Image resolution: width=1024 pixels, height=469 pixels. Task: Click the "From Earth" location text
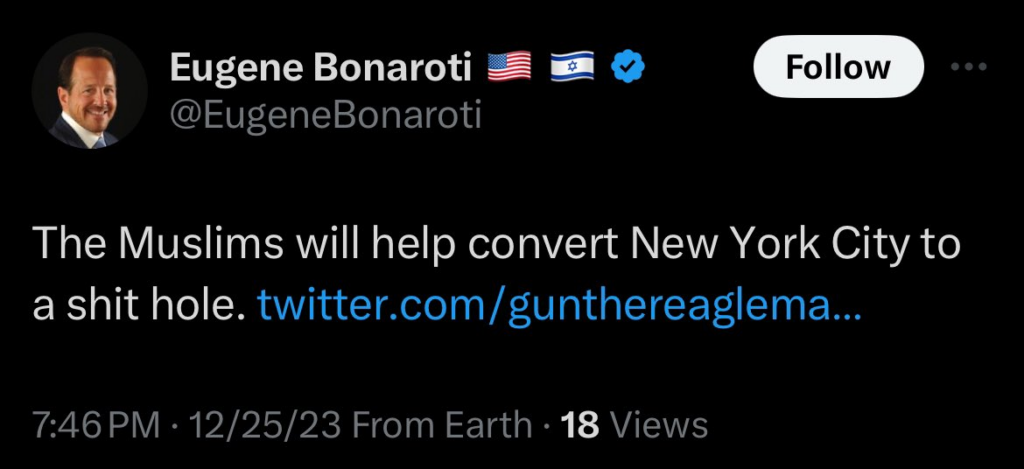(443, 425)
